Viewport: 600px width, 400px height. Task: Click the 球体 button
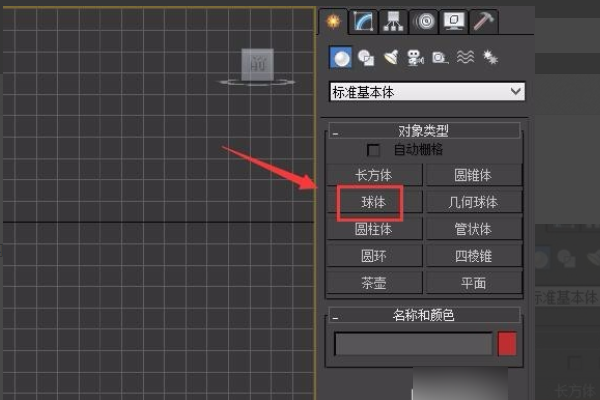[374, 202]
